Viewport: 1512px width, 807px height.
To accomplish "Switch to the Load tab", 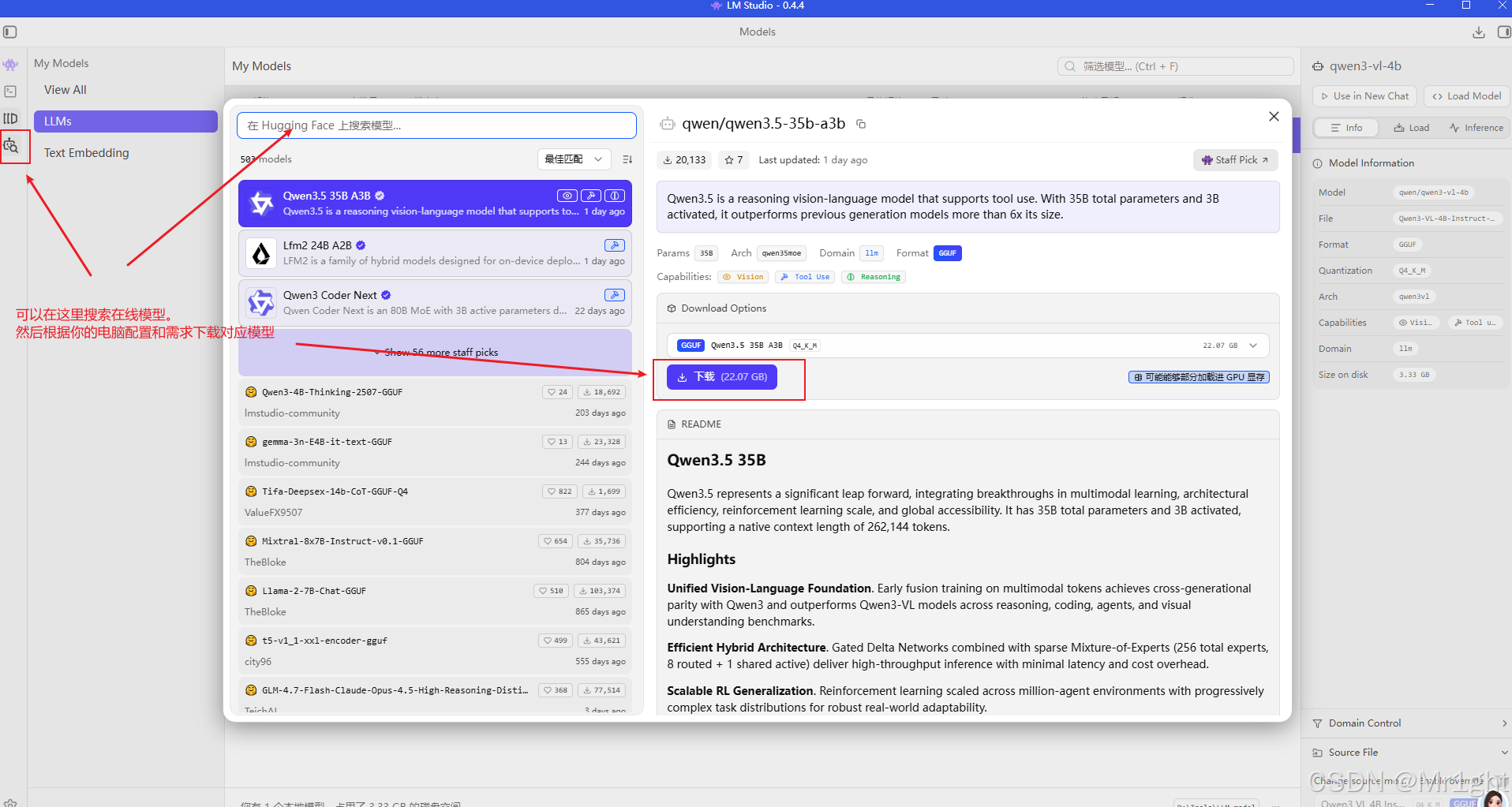I will click(1411, 128).
